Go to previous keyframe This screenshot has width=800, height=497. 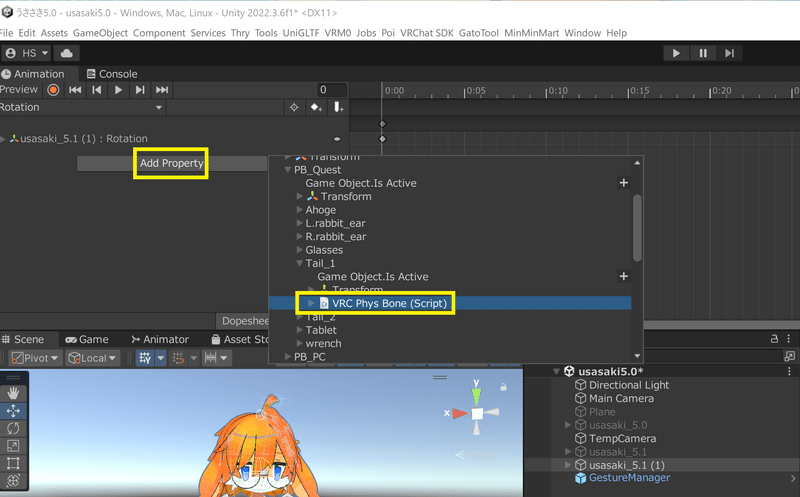tap(96, 90)
